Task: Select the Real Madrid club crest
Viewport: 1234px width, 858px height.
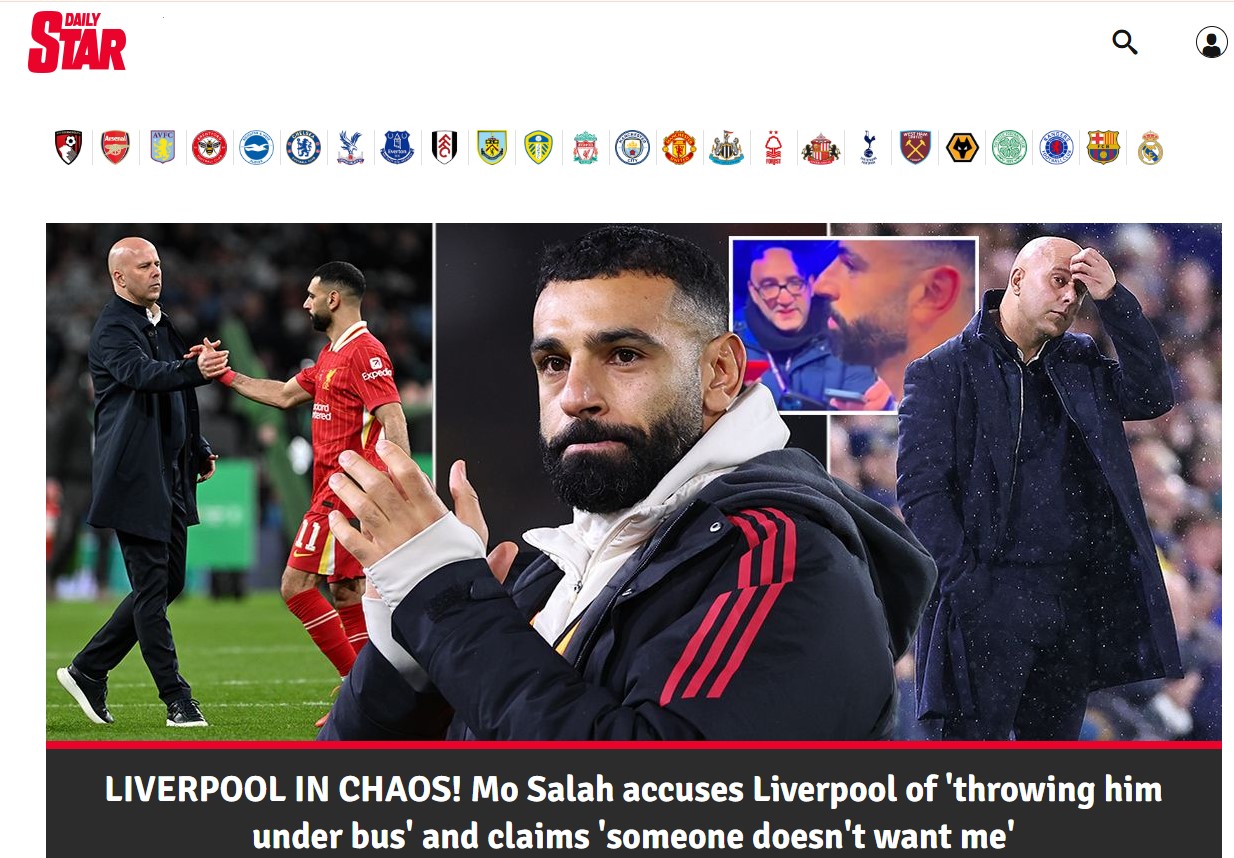Action: point(1150,147)
